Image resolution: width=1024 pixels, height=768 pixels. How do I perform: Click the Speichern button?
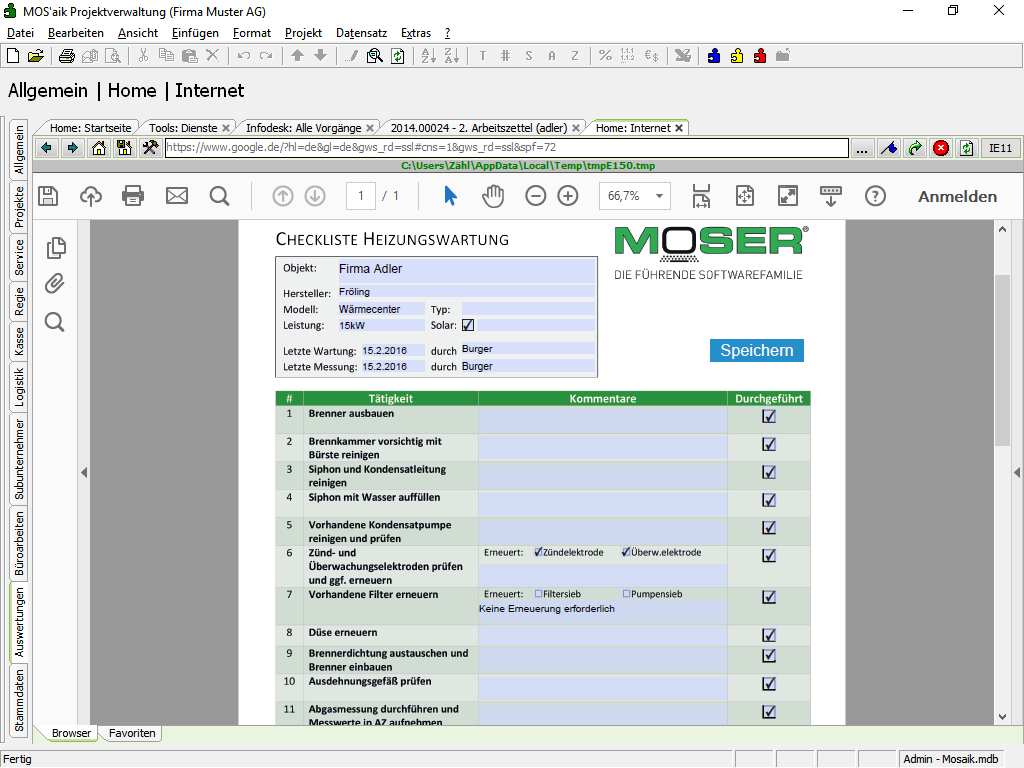pos(757,351)
